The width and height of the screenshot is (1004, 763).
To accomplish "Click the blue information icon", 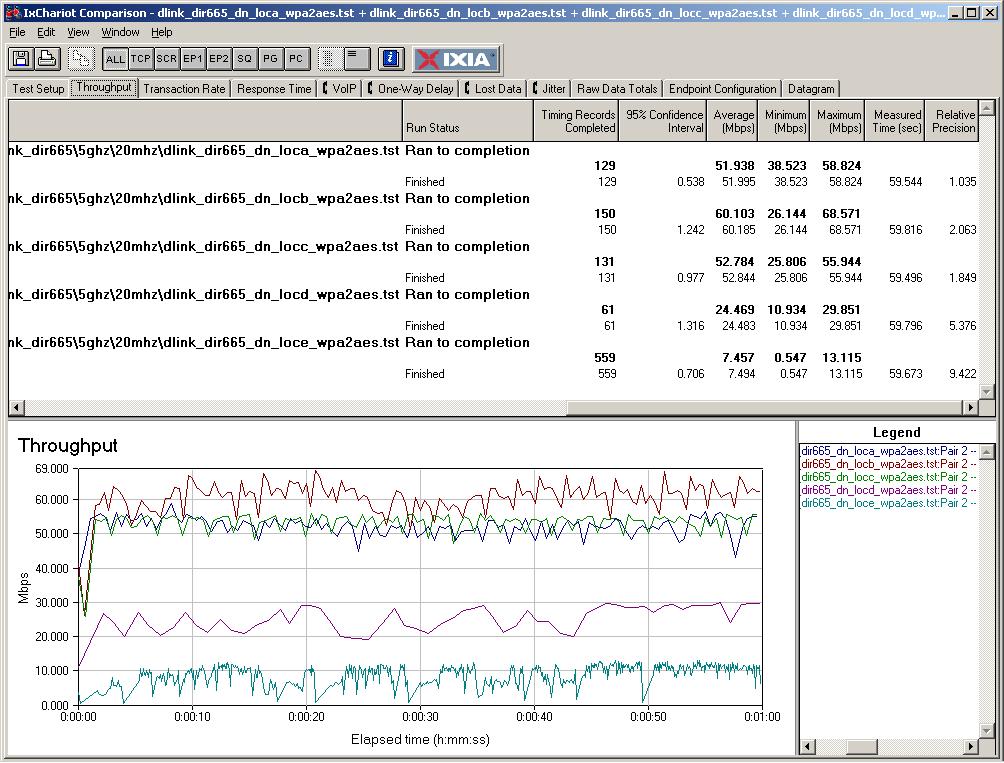I will coord(391,59).
